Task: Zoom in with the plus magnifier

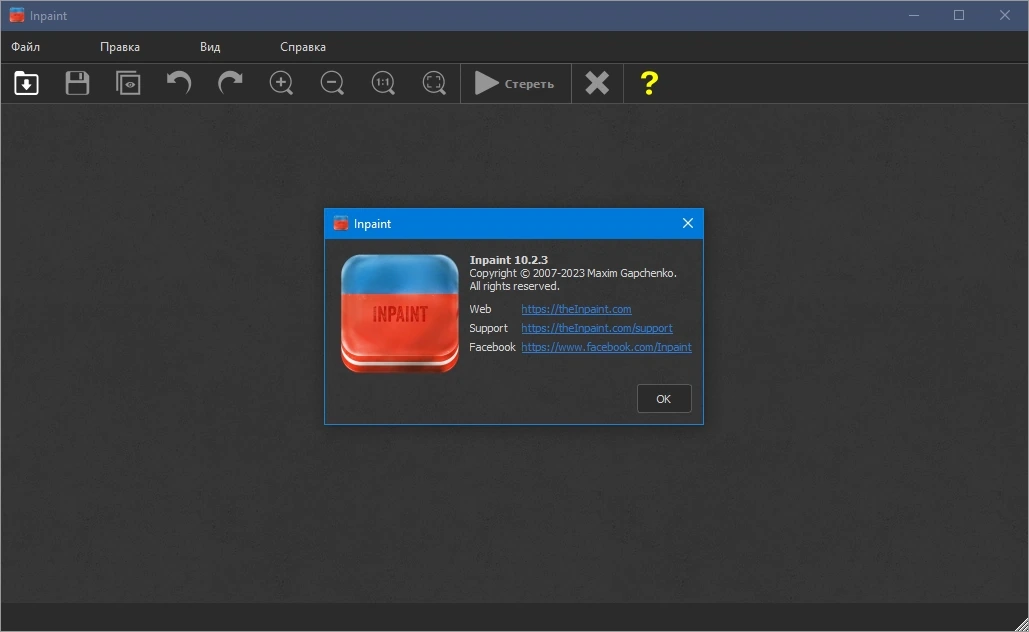Action: point(282,83)
